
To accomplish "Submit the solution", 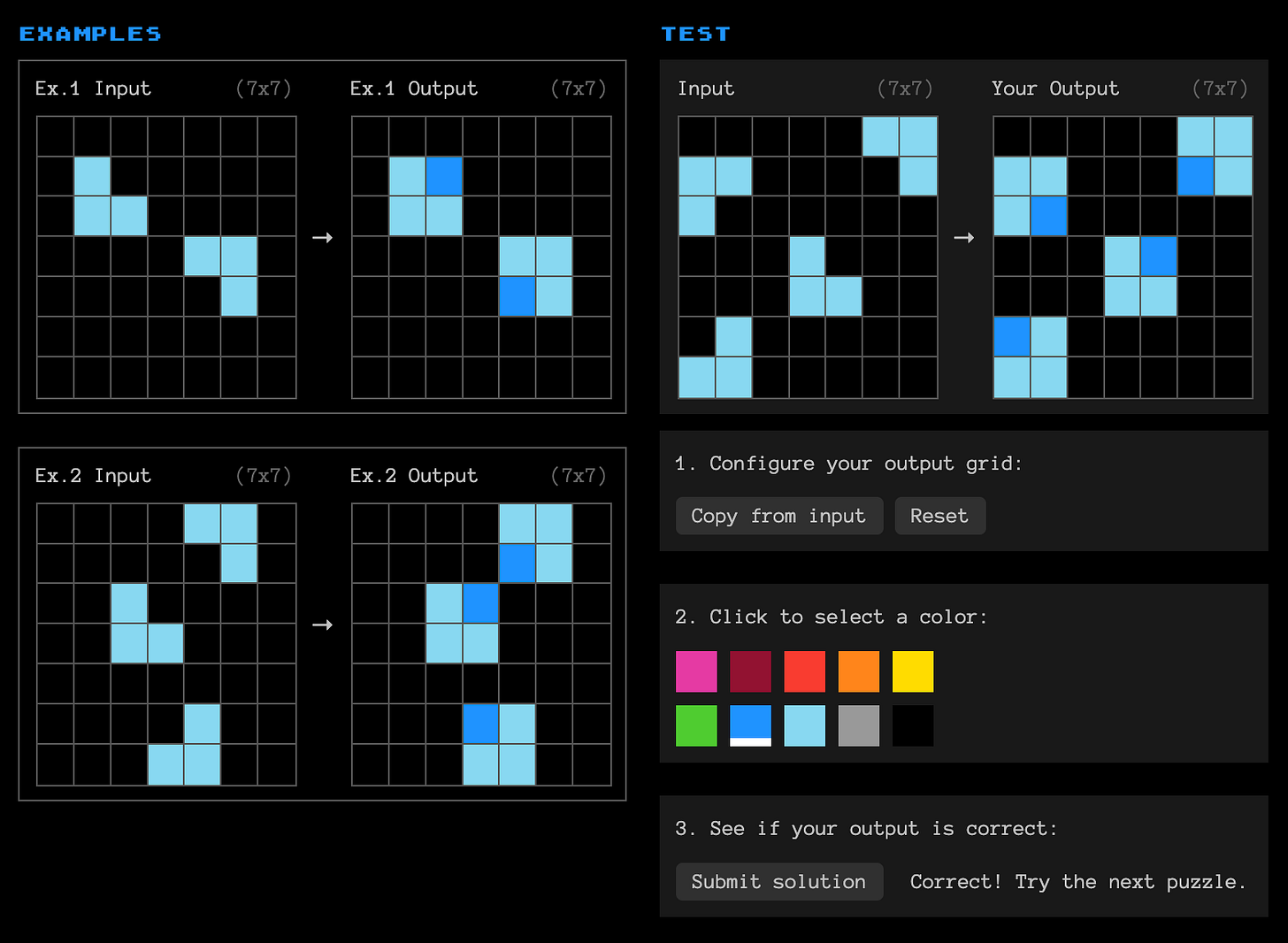I will [x=779, y=882].
